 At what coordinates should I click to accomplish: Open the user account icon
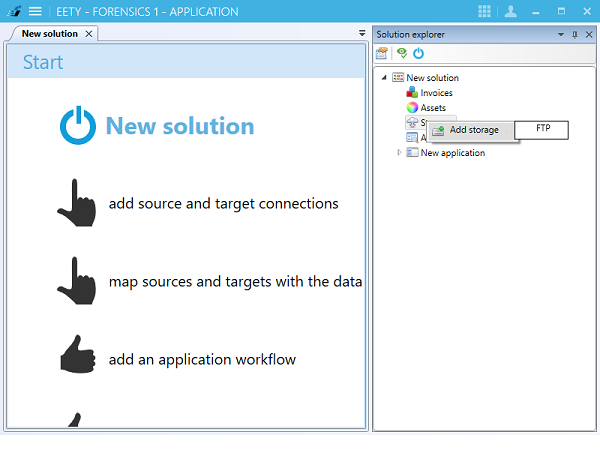[510, 11]
